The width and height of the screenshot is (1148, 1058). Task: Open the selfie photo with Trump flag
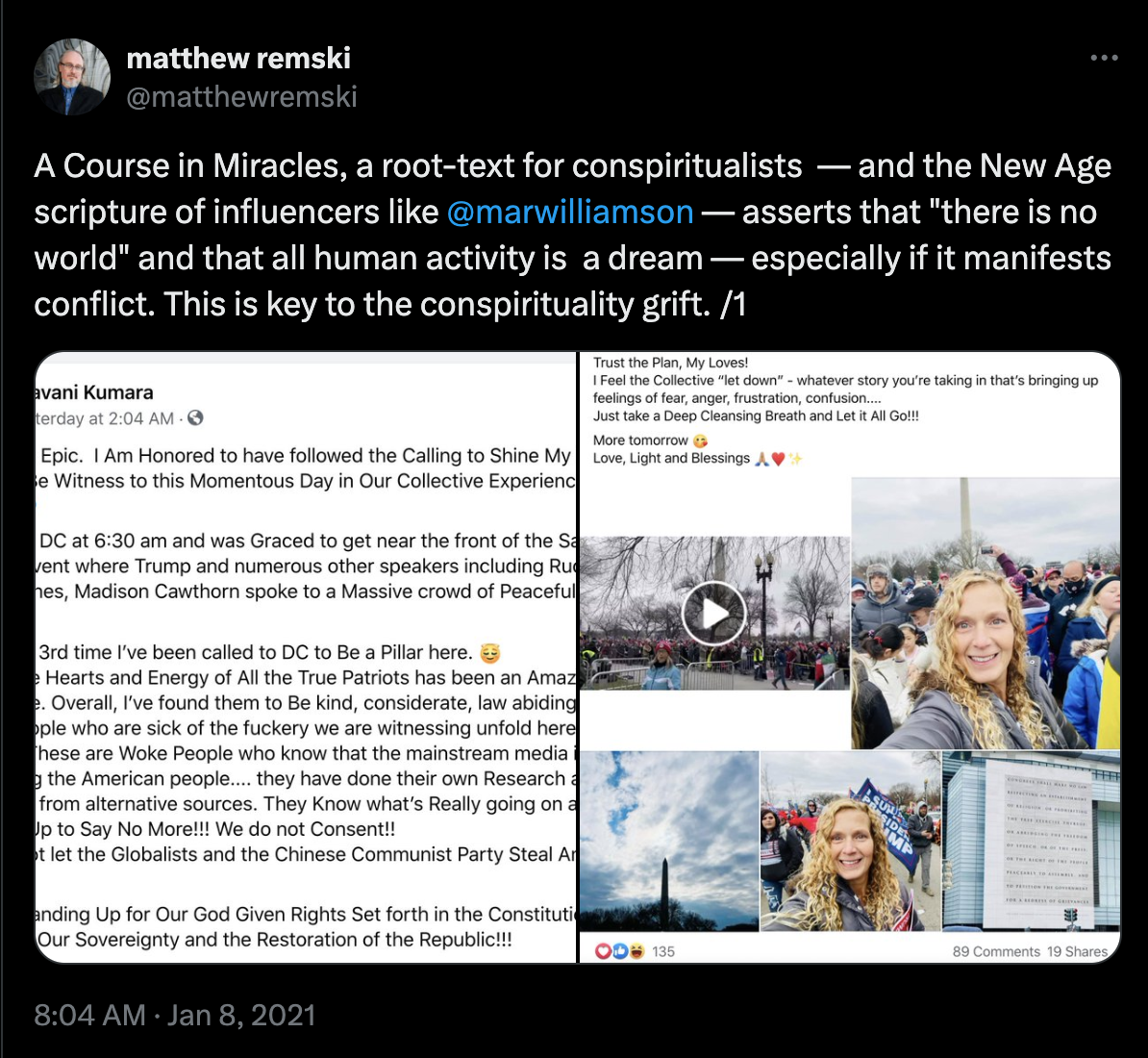click(x=850, y=842)
